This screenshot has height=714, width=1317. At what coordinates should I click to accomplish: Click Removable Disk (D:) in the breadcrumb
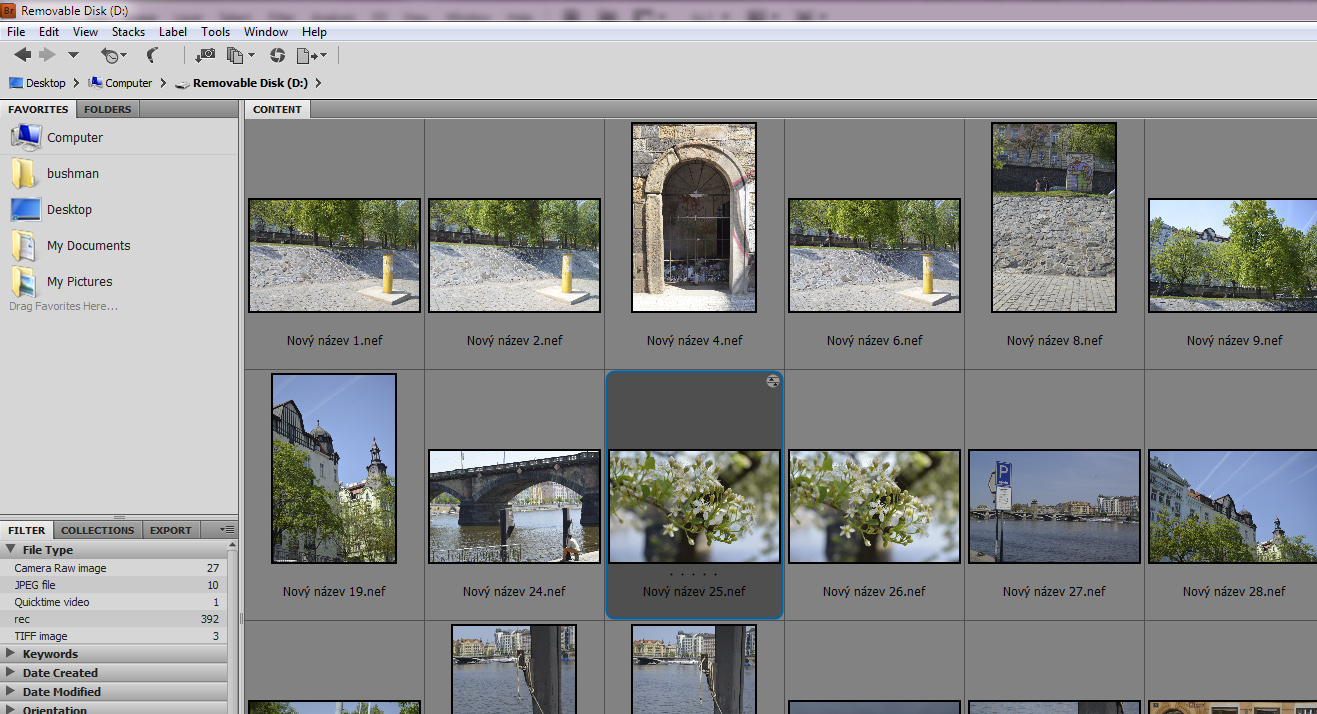click(x=250, y=83)
